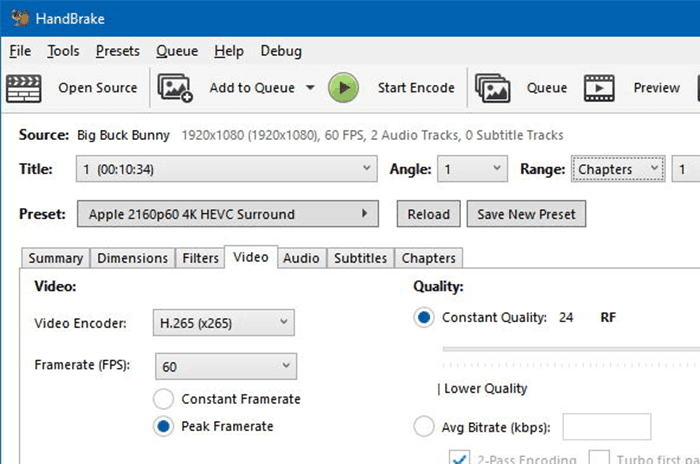Open the Video Encoder dropdown
The height and width of the screenshot is (464, 700).
(225, 323)
